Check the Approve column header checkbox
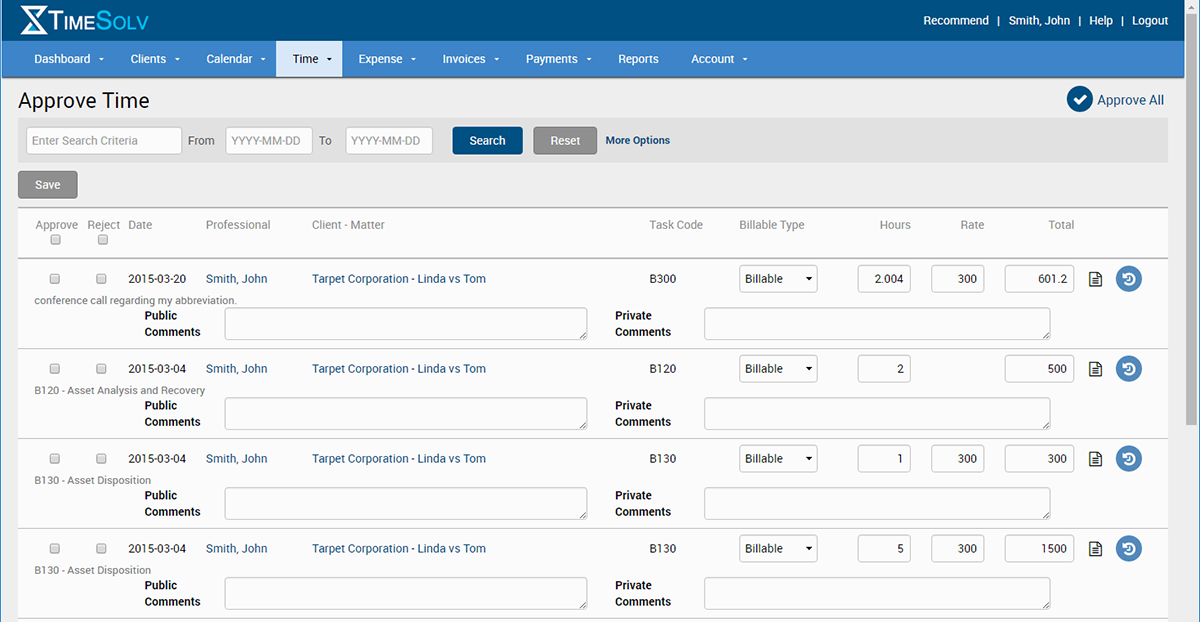 55,240
